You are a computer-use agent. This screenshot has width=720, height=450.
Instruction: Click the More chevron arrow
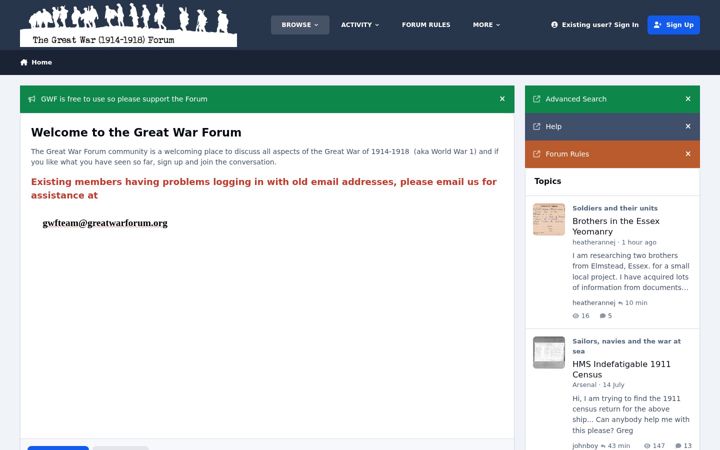coord(498,25)
